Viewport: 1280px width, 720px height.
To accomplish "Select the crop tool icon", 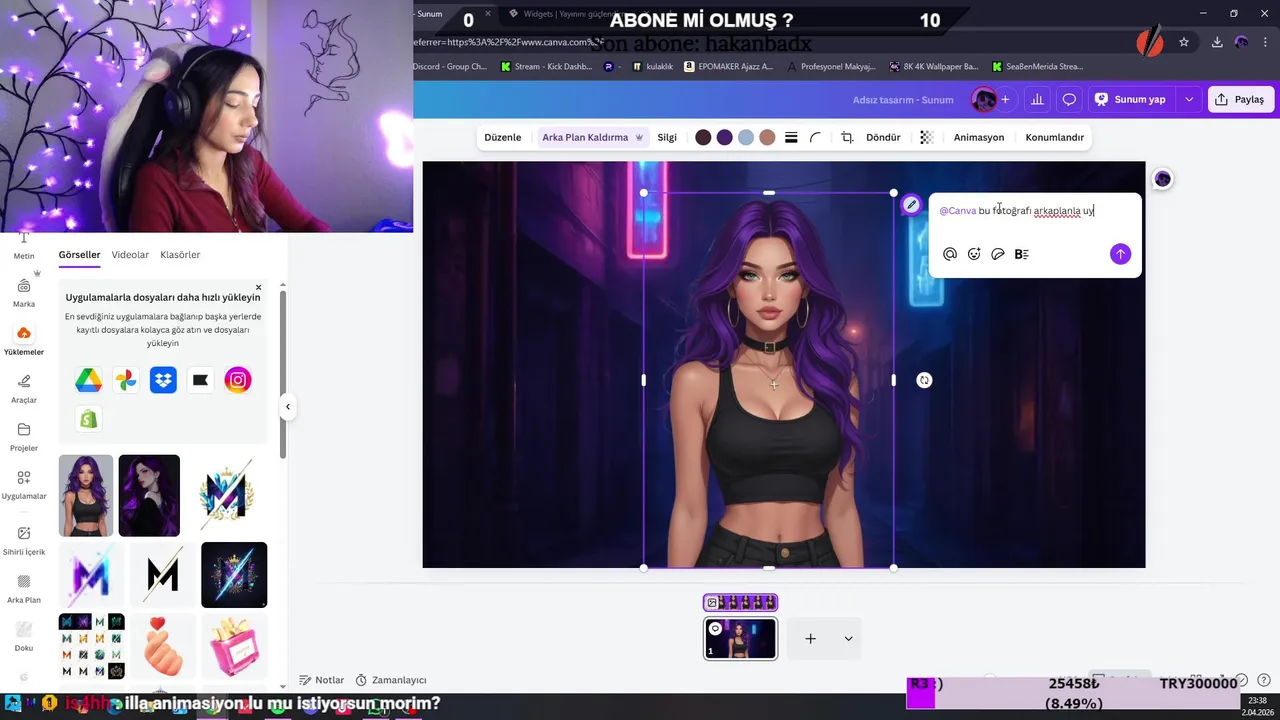I will pyautogui.click(x=847, y=138).
